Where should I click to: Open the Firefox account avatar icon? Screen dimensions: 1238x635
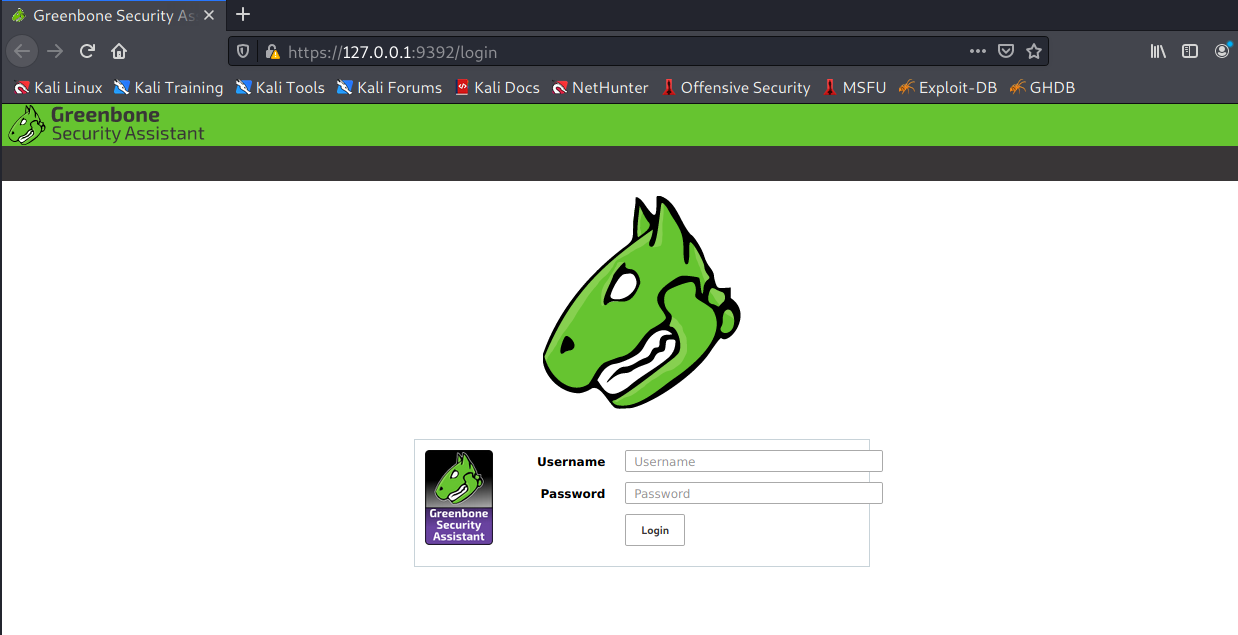[x=1222, y=52]
